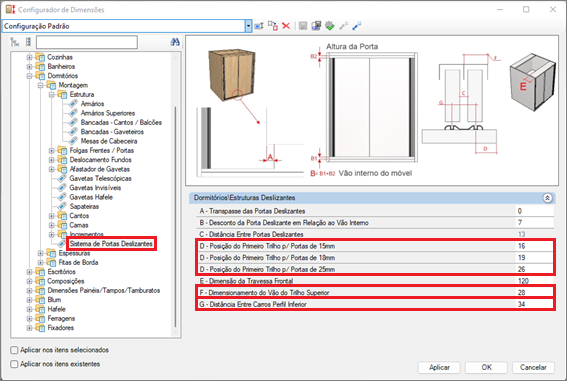
Task: Expand the Escritórios tree node
Action: click(x=29, y=272)
